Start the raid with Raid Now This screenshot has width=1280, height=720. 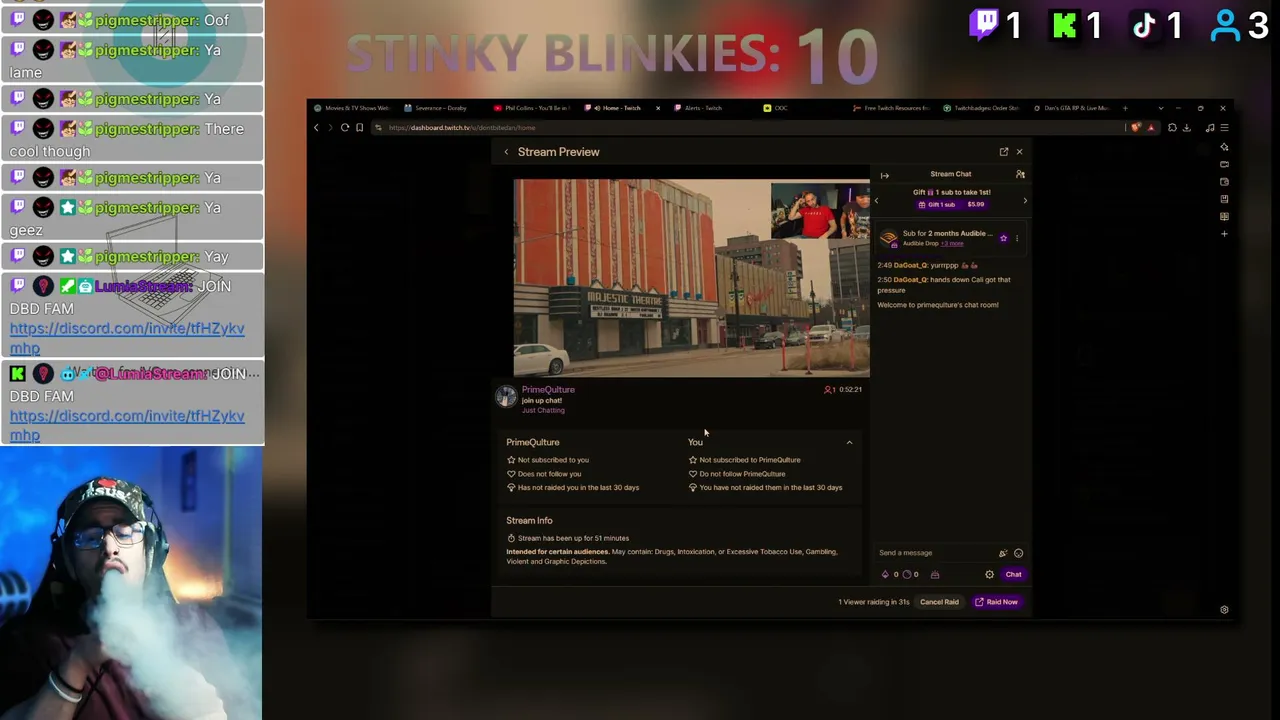997,602
